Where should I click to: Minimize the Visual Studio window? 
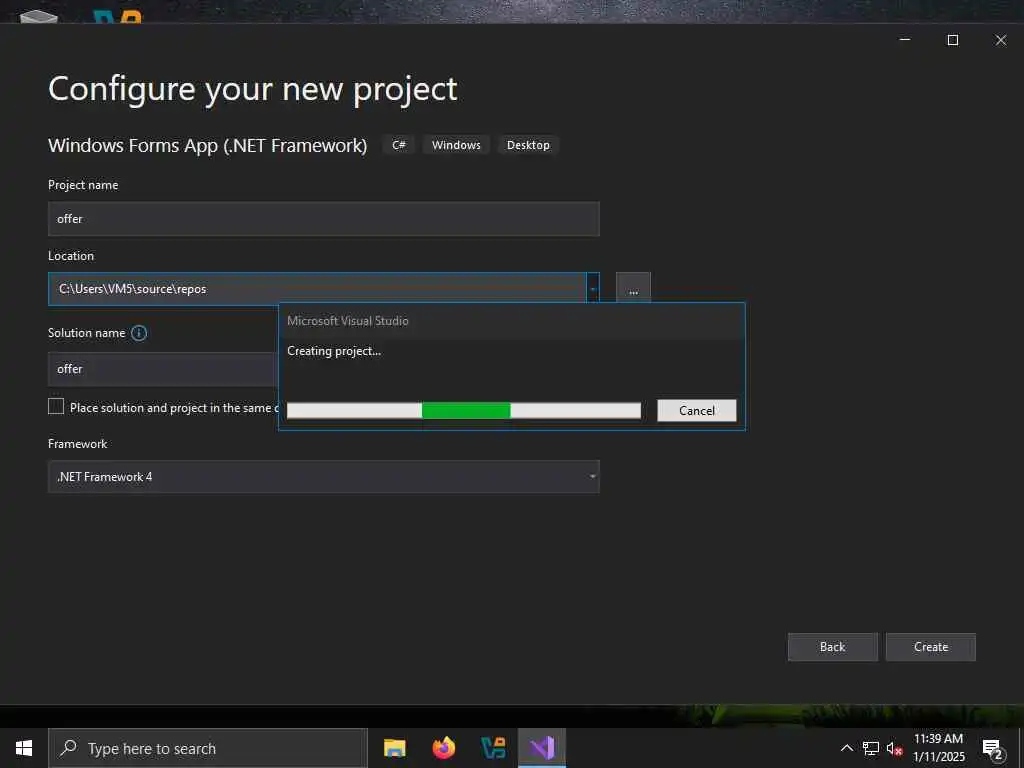click(x=905, y=40)
